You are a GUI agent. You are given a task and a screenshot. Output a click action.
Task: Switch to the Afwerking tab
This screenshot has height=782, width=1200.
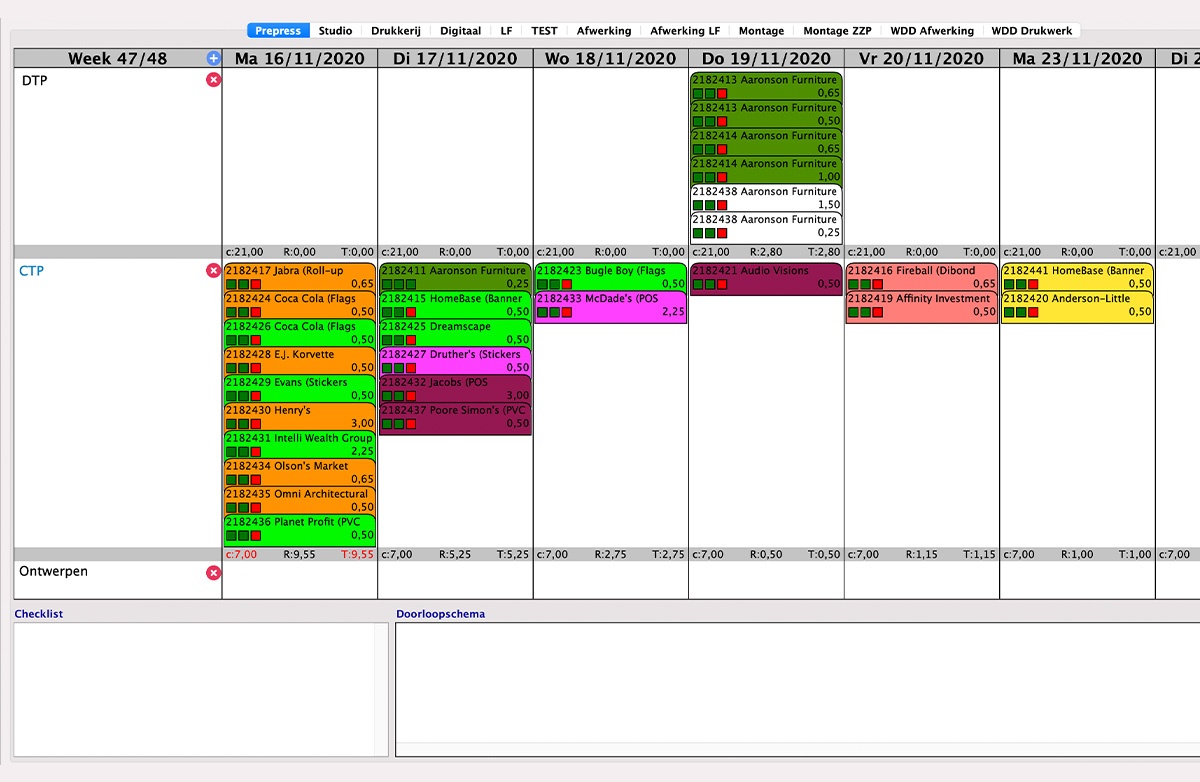tap(605, 31)
